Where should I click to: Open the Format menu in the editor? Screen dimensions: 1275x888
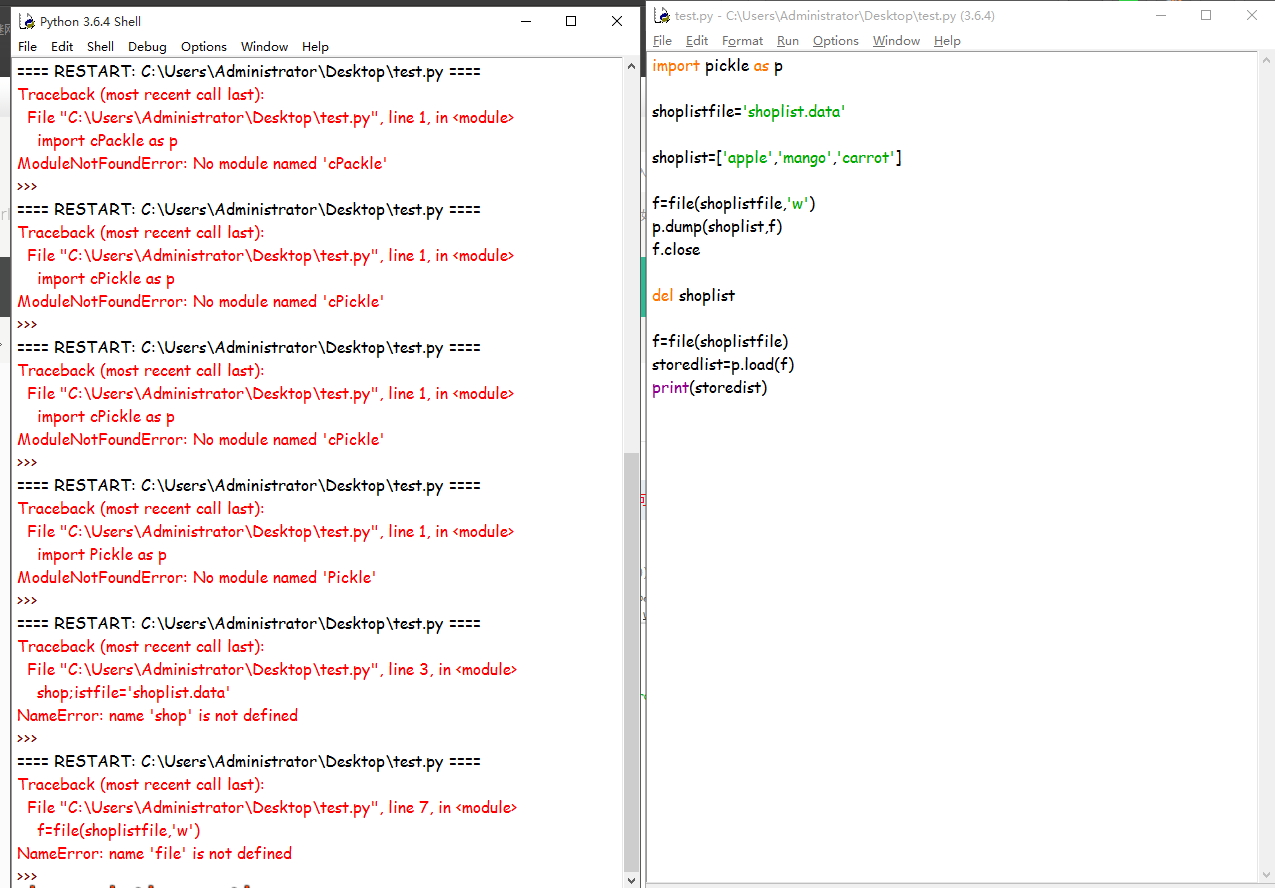tap(742, 41)
